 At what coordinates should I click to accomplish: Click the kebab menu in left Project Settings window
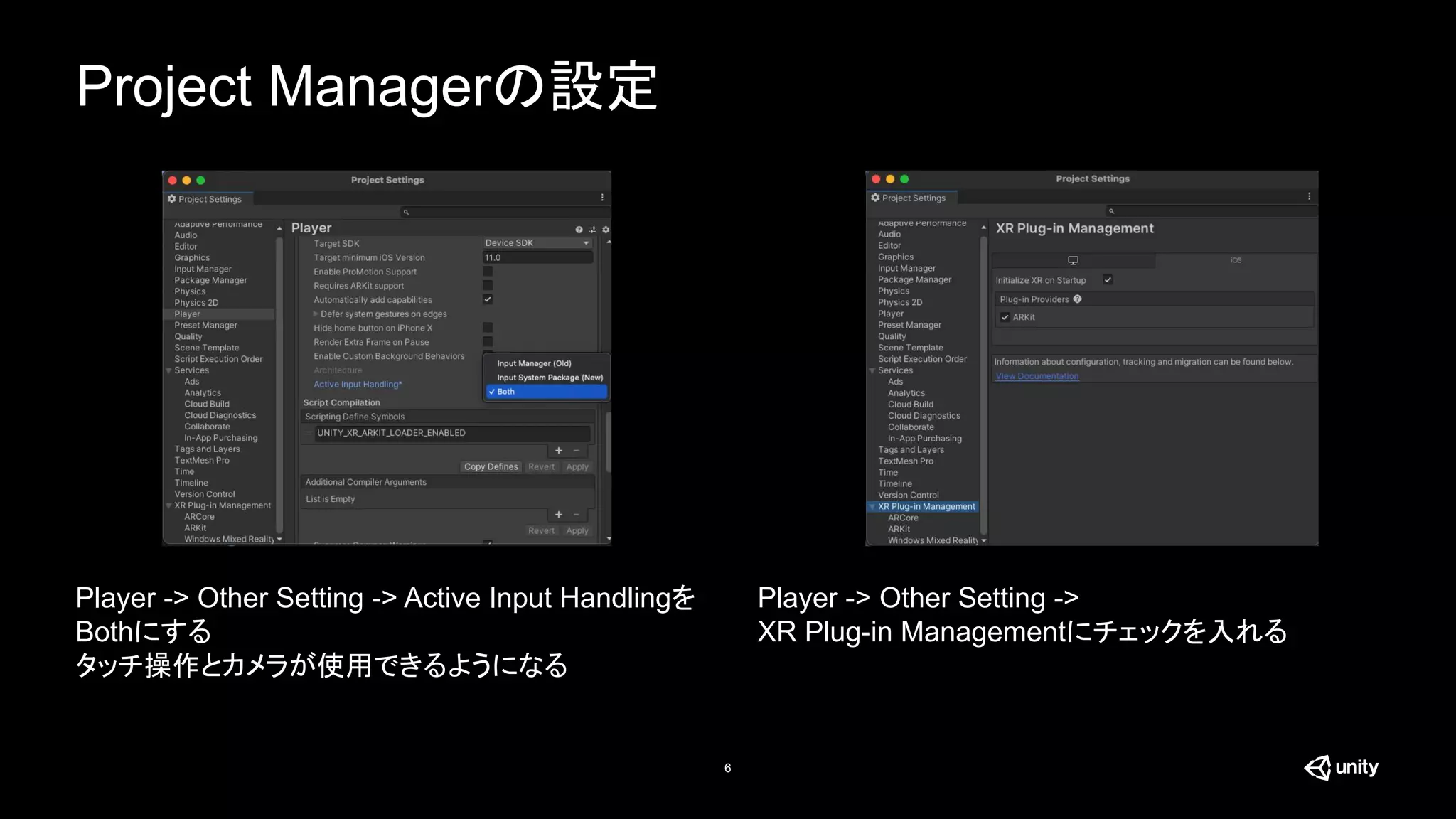click(602, 198)
